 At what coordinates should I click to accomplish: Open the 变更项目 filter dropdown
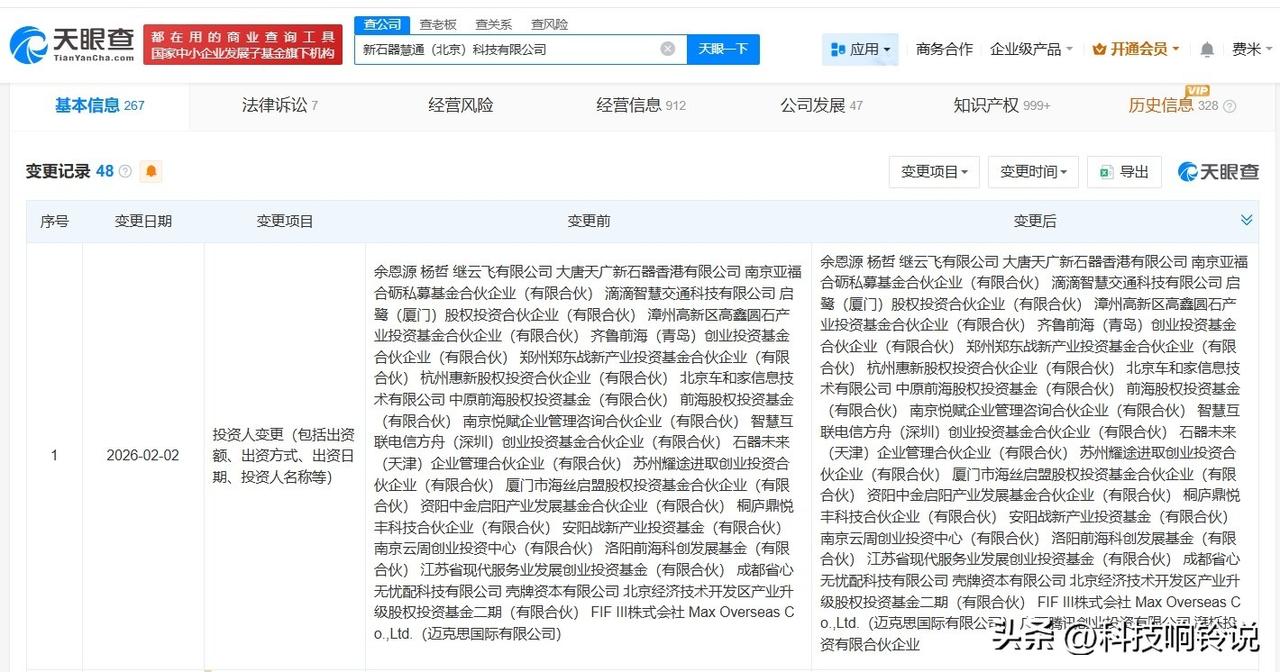pos(933,171)
